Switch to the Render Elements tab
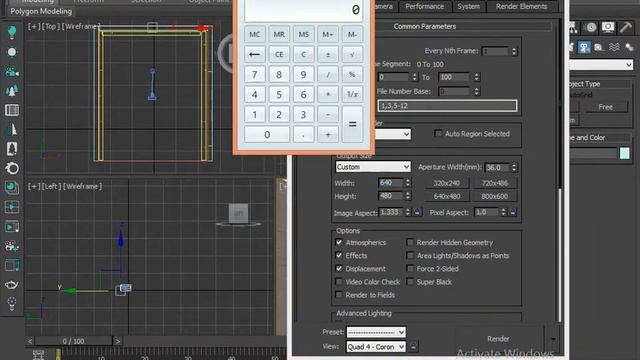 pos(521,6)
